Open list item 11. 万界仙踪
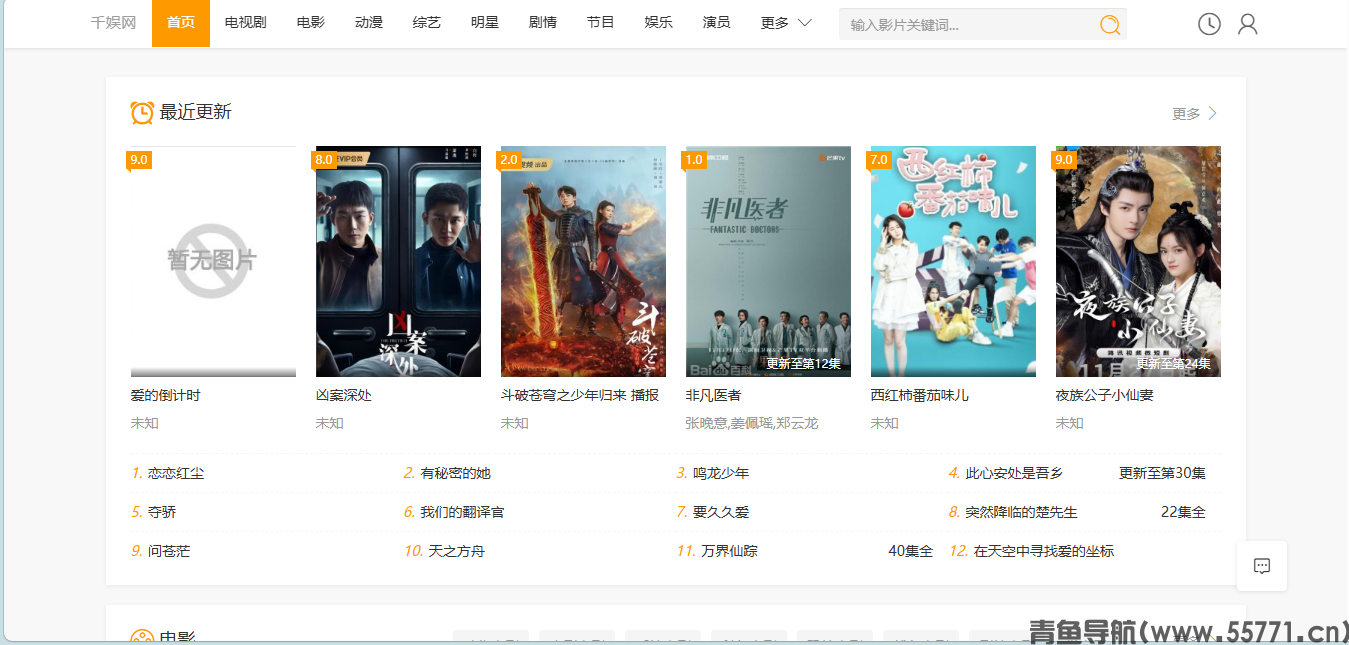The width and height of the screenshot is (1349, 645). 717,552
